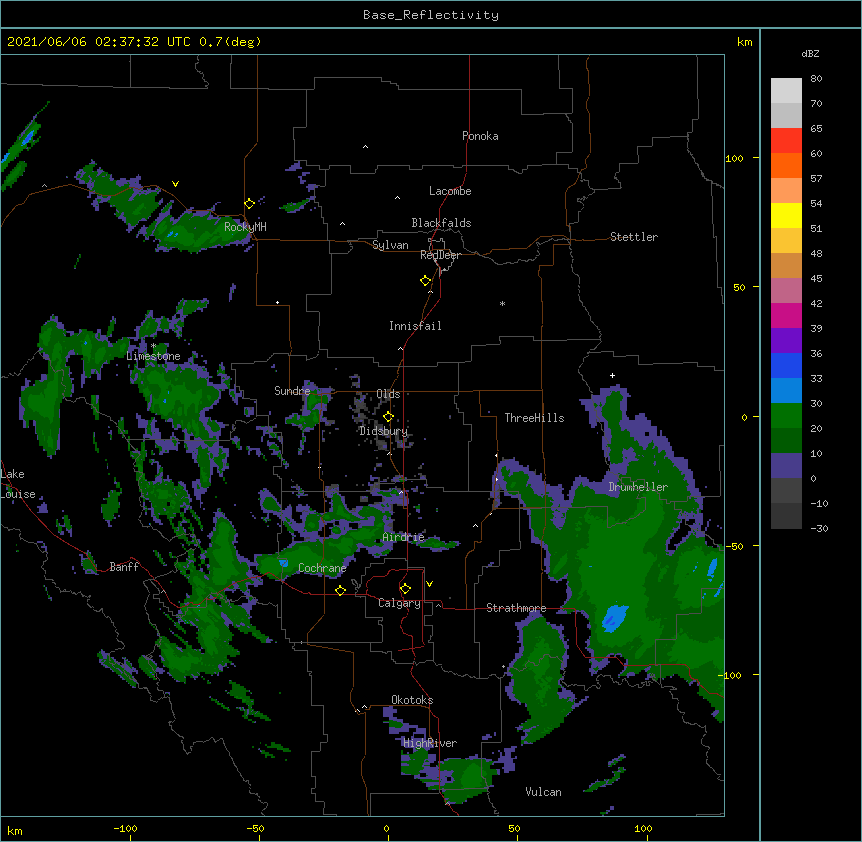Click the RedDeer label

pos(440,255)
